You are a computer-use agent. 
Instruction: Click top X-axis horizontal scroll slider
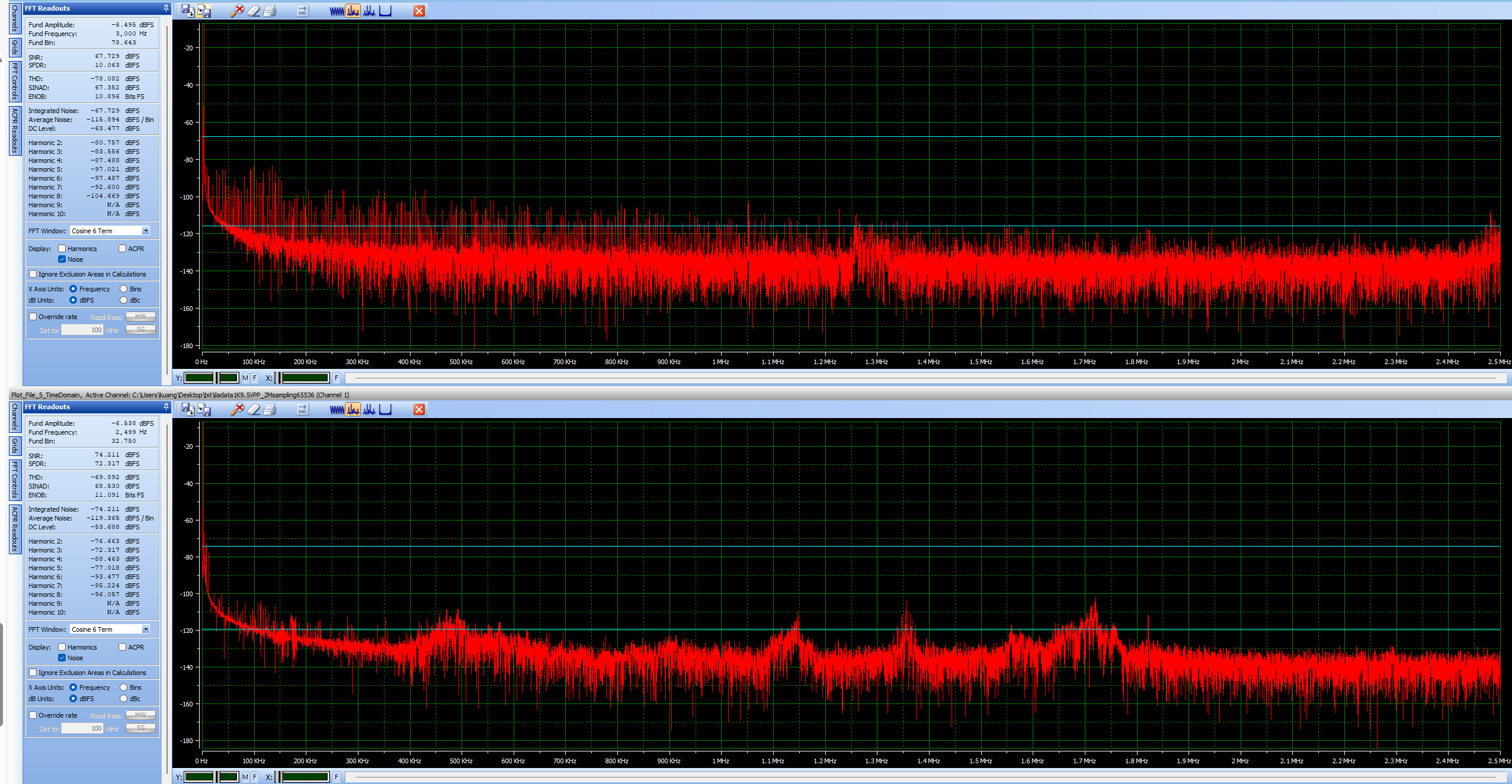tap(924, 378)
